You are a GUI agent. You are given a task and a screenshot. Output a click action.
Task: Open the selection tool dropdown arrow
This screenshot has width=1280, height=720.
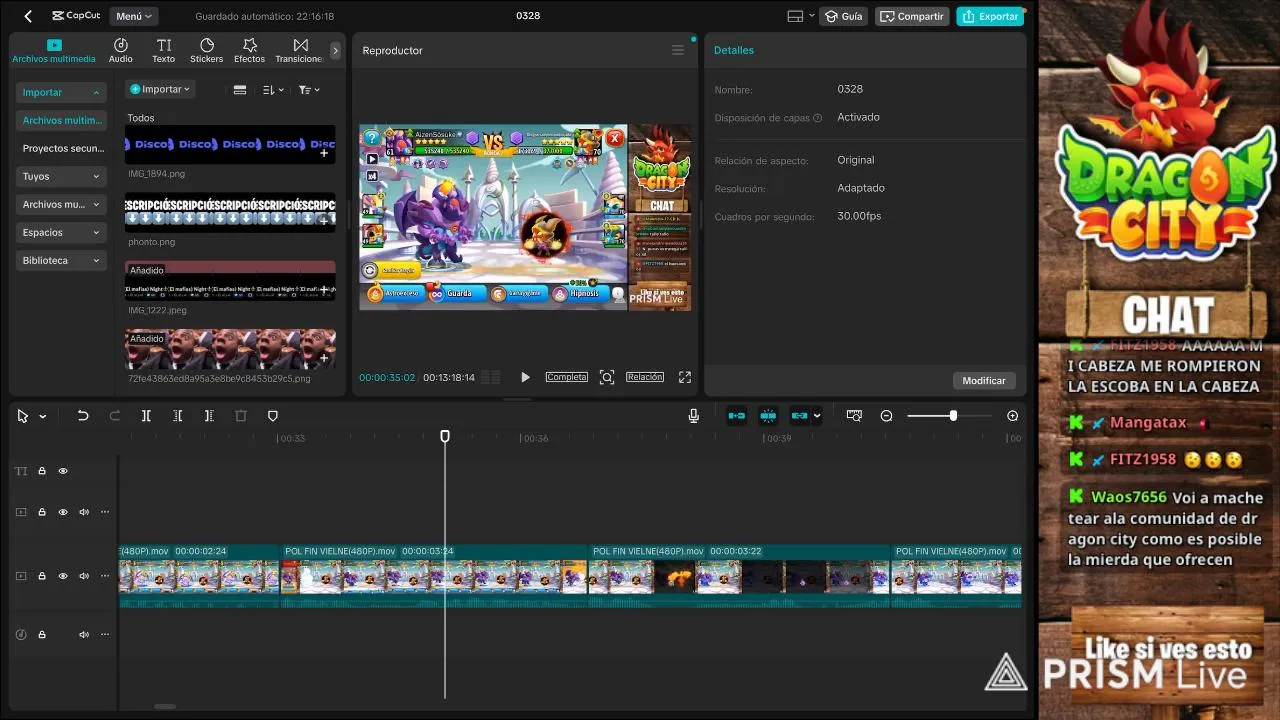click(42, 416)
